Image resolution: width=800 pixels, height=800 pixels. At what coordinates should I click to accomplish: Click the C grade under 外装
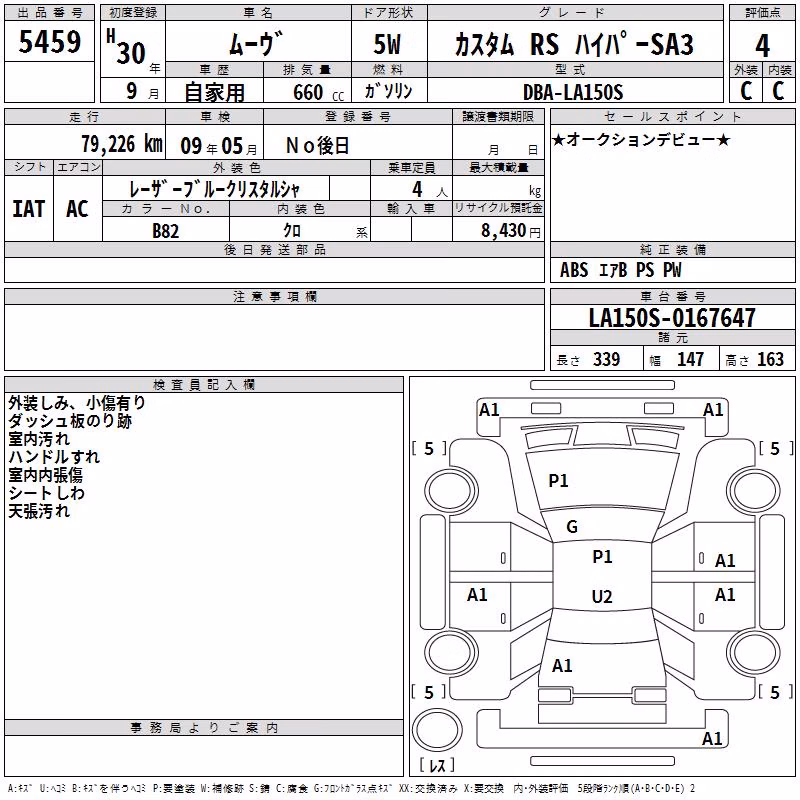click(746, 91)
